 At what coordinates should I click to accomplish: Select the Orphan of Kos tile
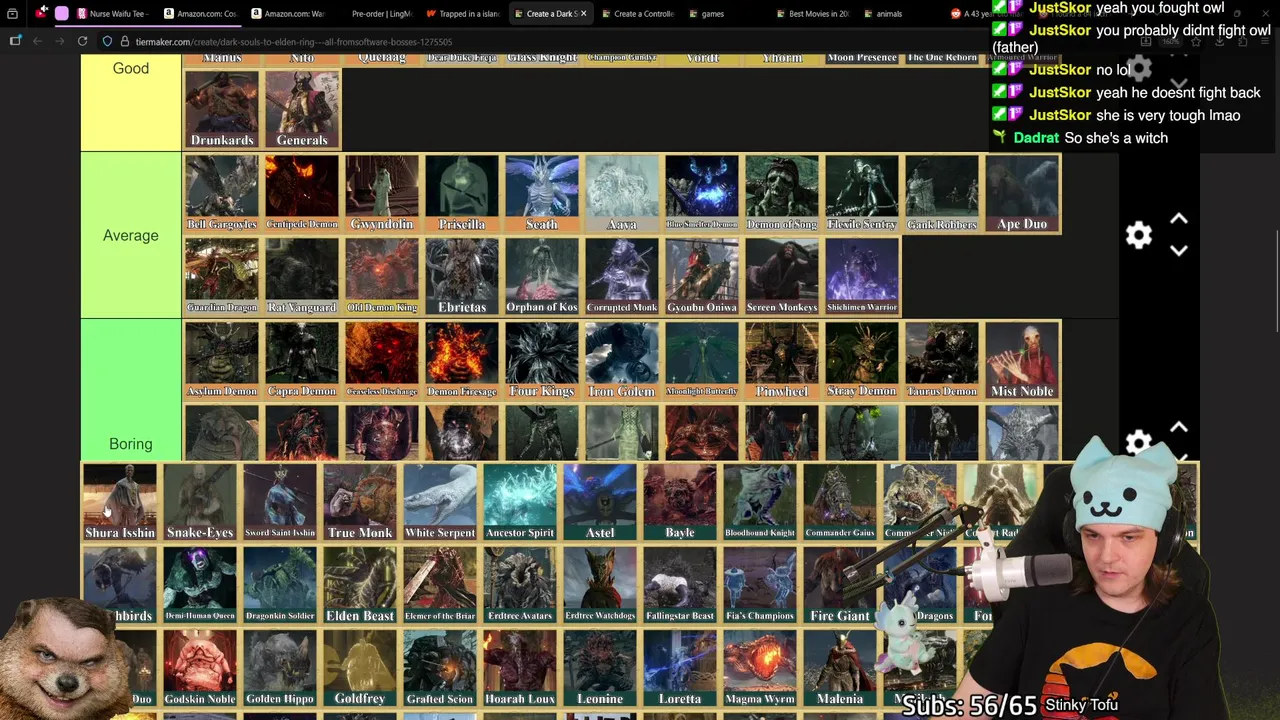[542, 277]
